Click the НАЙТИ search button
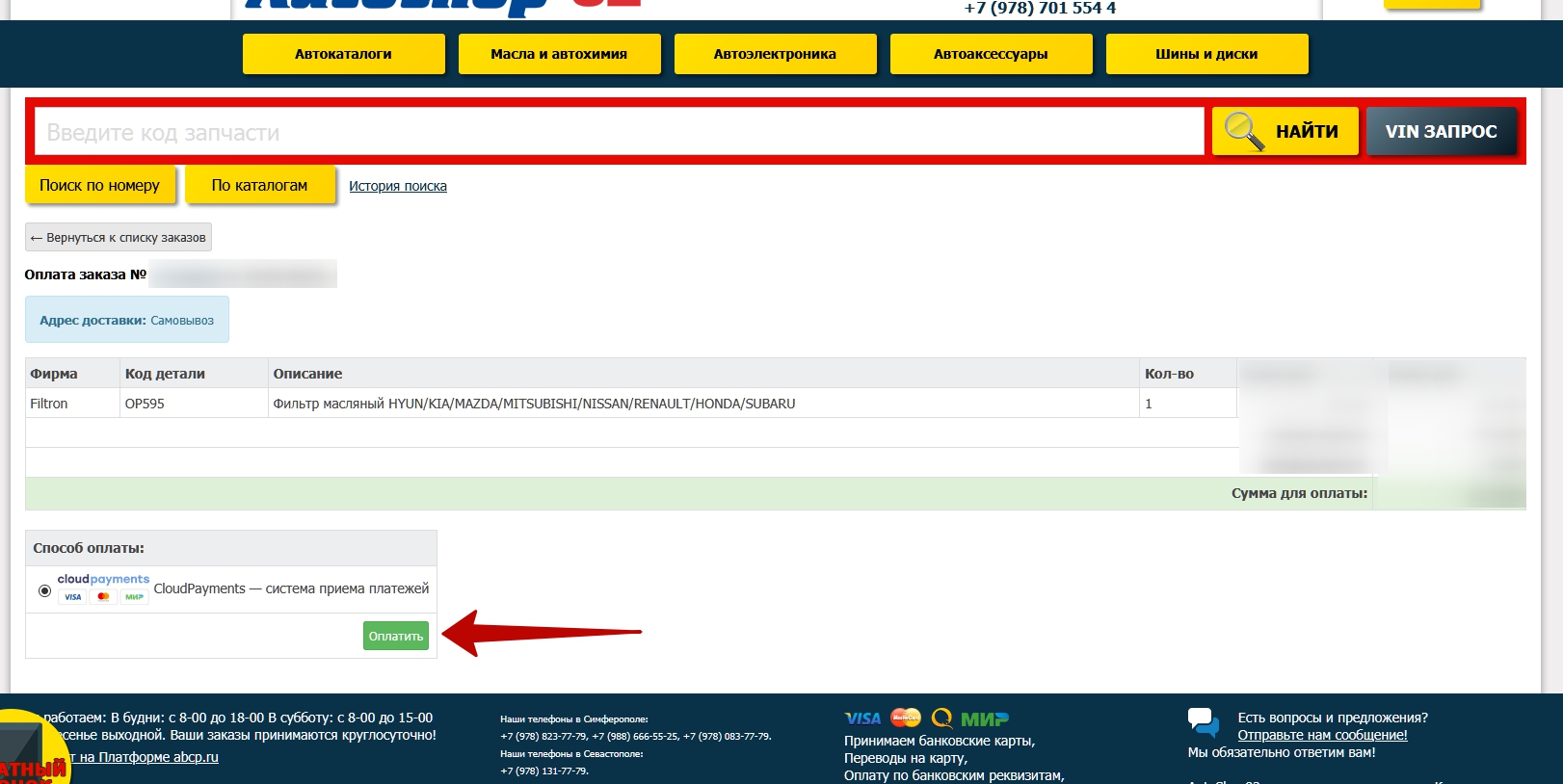This screenshot has width=1563, height=784. (x=1285, y=131)
